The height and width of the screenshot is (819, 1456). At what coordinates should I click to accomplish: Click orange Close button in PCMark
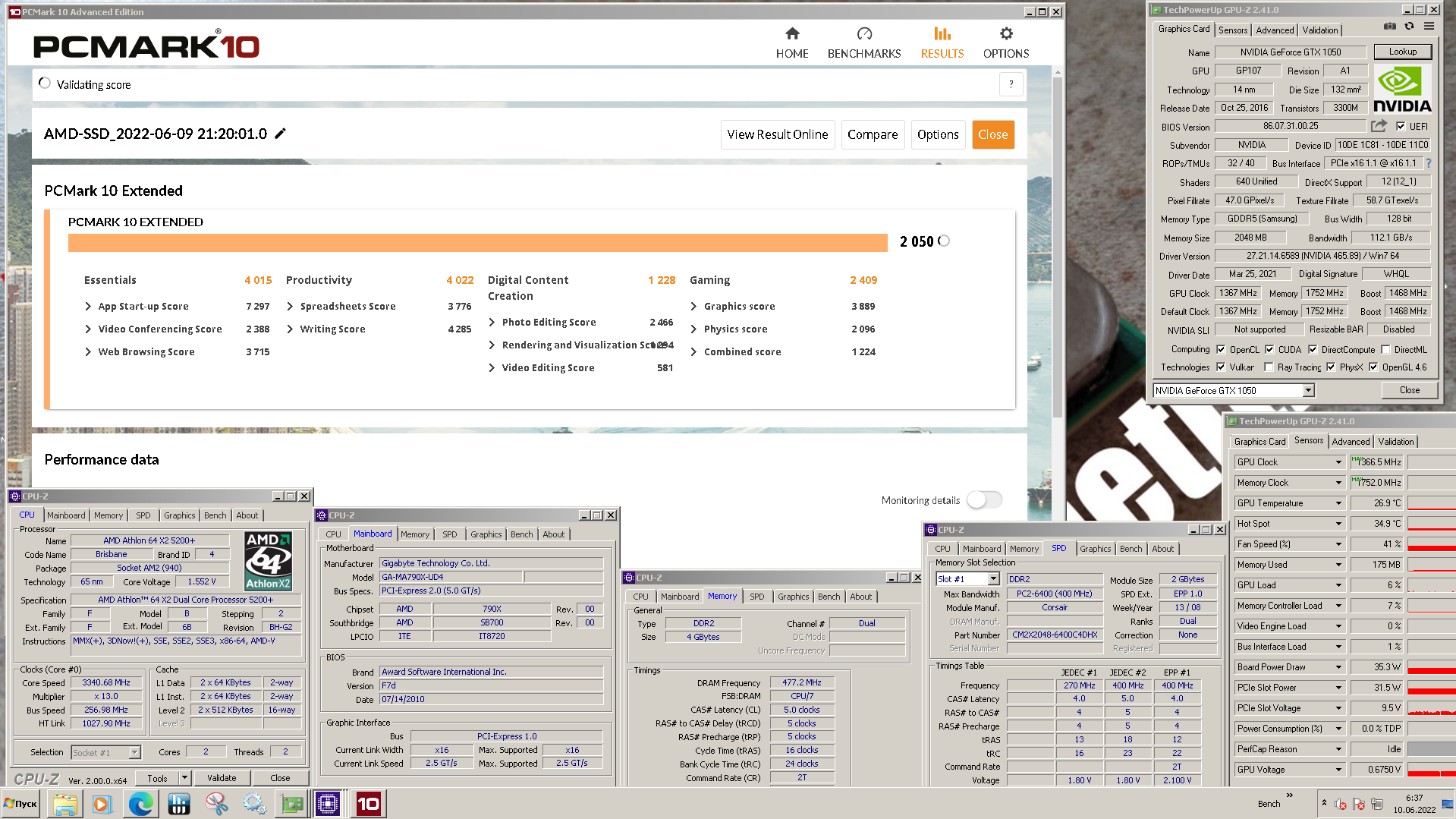993,134
